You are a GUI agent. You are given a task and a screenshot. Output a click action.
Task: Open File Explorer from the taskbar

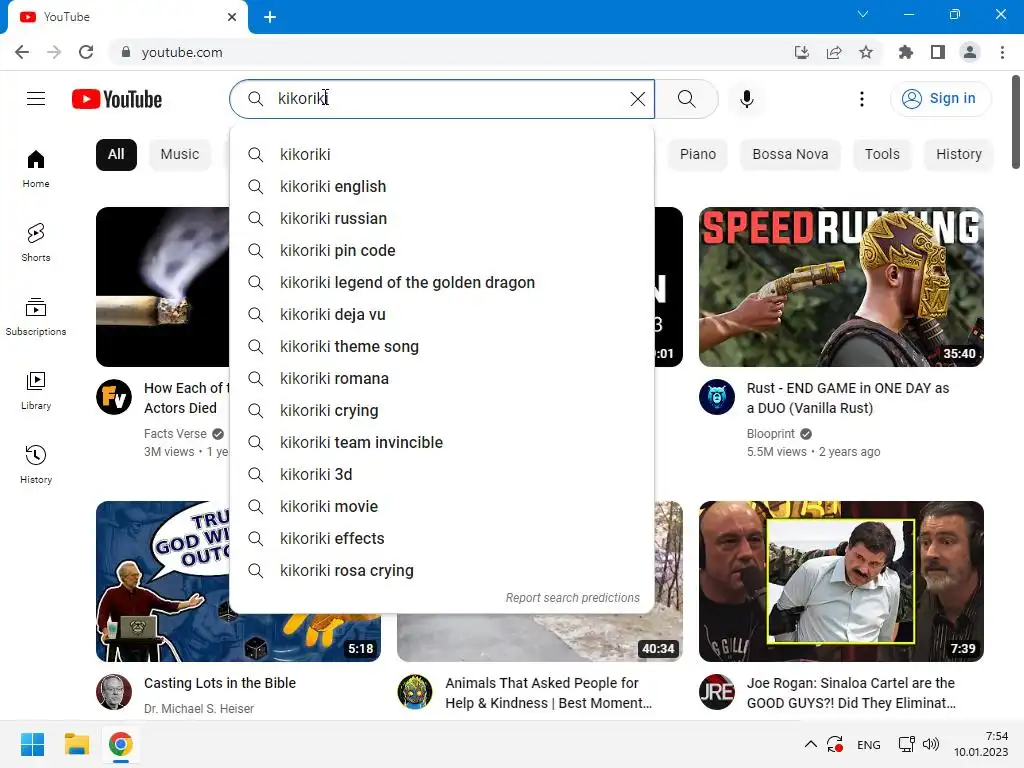[76, 744]
